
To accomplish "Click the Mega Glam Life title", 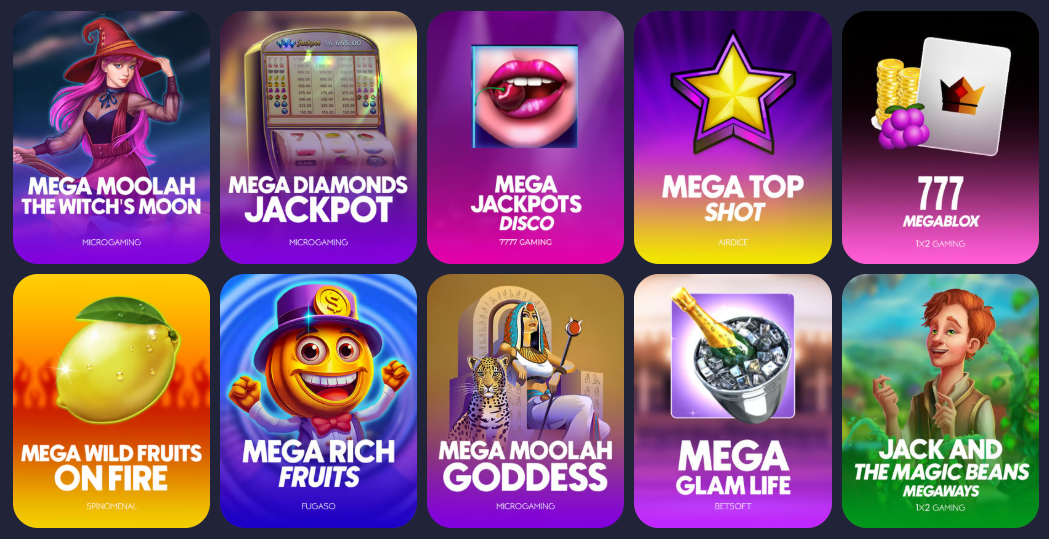I will pos(733,469).
